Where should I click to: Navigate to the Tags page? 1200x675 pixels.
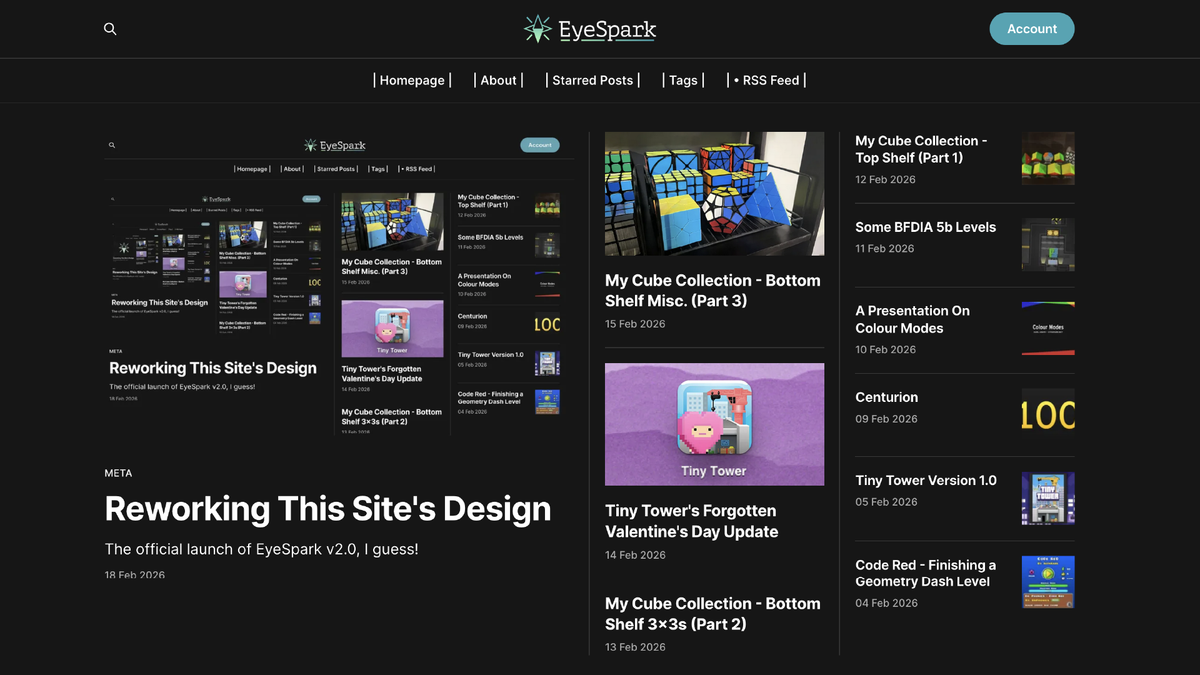[683, 80]
